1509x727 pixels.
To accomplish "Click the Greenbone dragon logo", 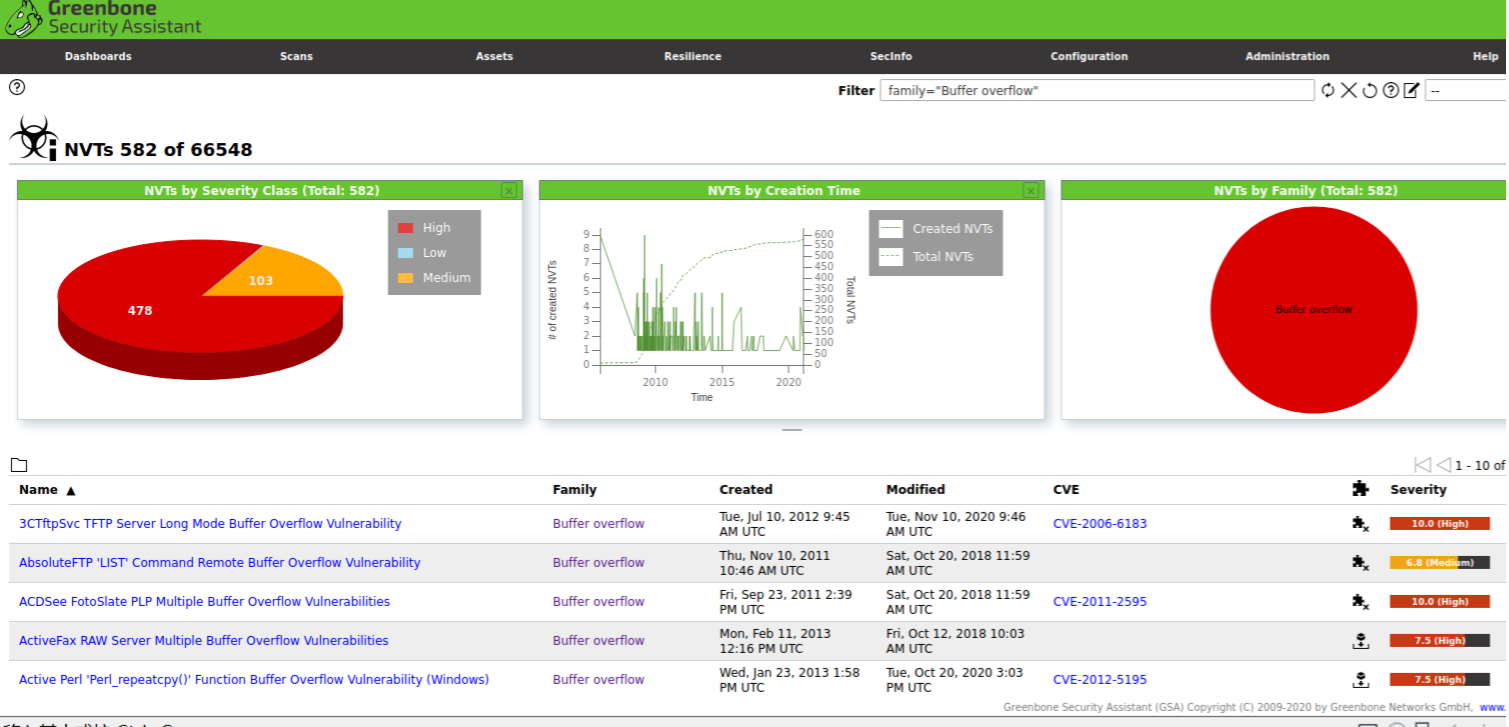I will pos(24,18).
